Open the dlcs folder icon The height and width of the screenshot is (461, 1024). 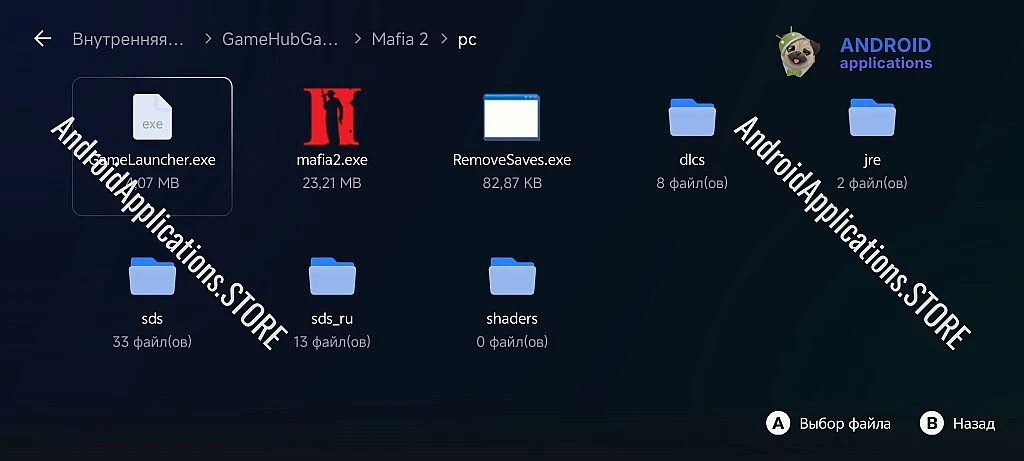coord(692,117)
